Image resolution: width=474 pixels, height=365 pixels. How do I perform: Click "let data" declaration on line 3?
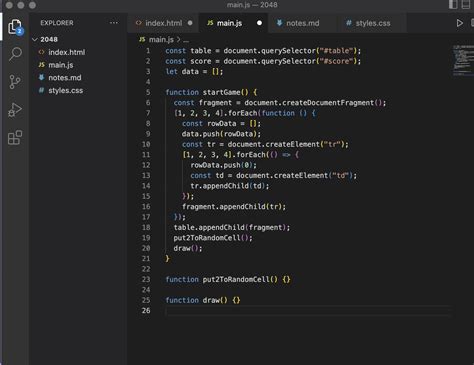(x=182, y=71)
